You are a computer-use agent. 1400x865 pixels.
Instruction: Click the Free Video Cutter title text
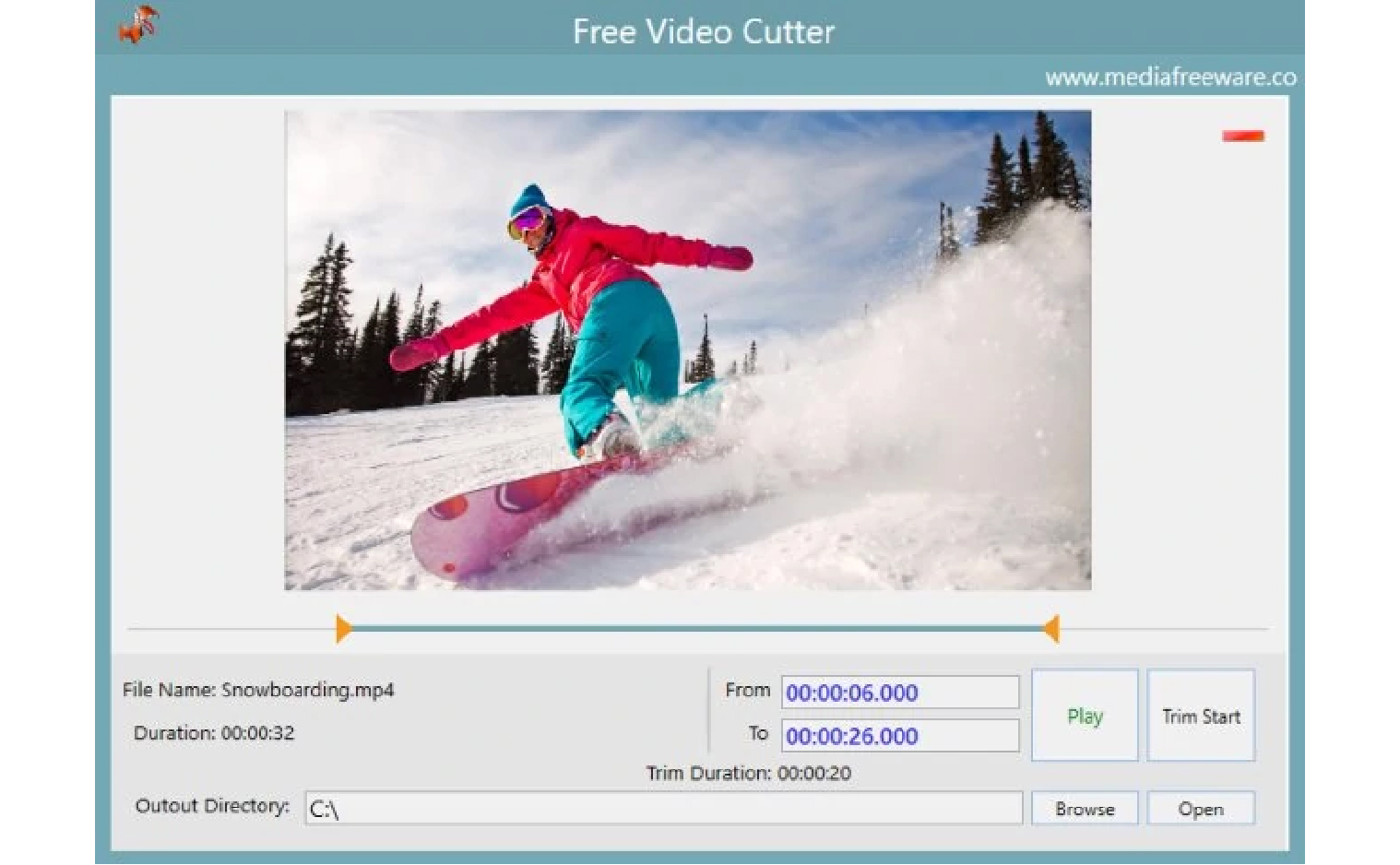click(704, 31)
